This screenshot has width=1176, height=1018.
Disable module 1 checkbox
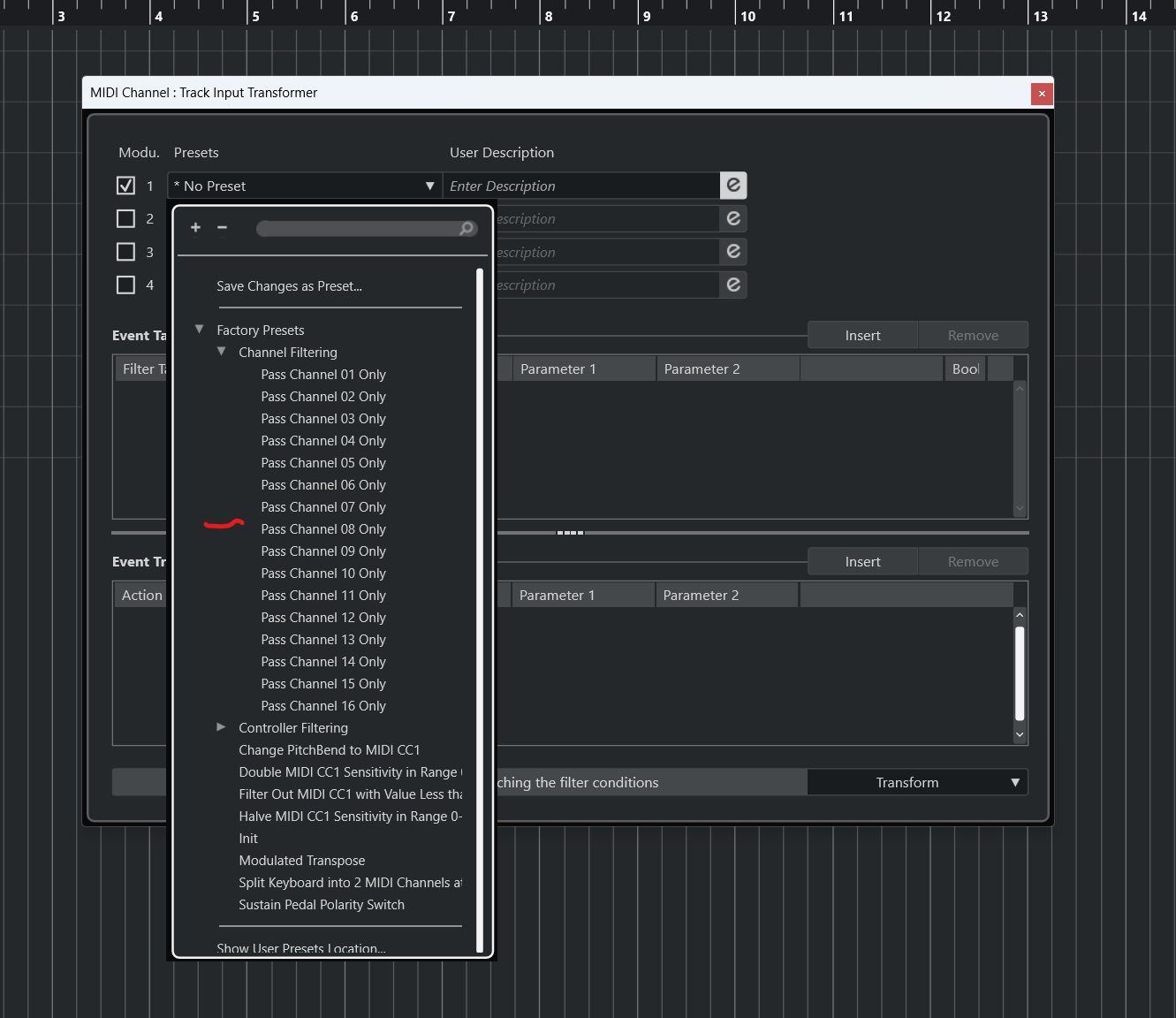[x=126, y=186]
